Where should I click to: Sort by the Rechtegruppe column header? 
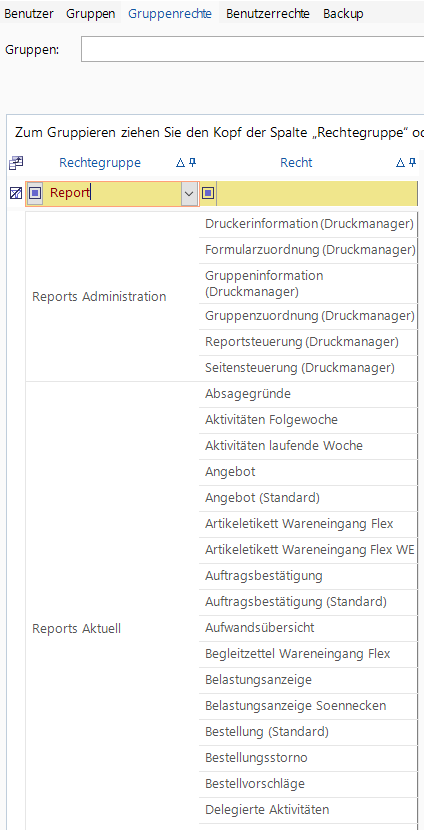coord(100,163)
